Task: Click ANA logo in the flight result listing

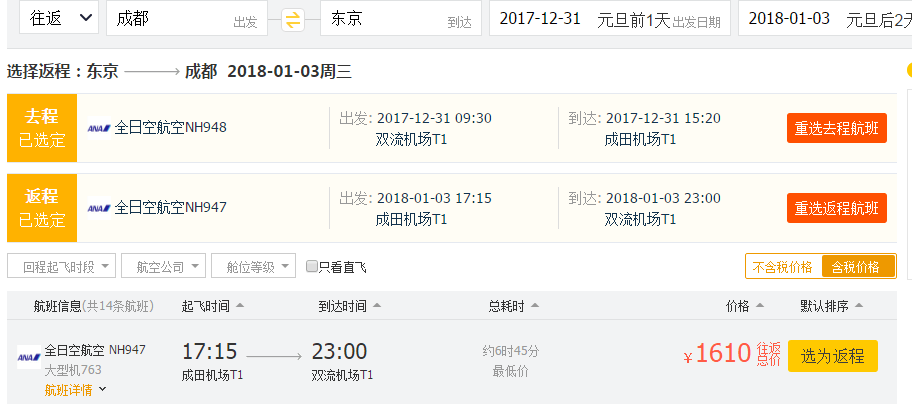Action: coord(28,357)
